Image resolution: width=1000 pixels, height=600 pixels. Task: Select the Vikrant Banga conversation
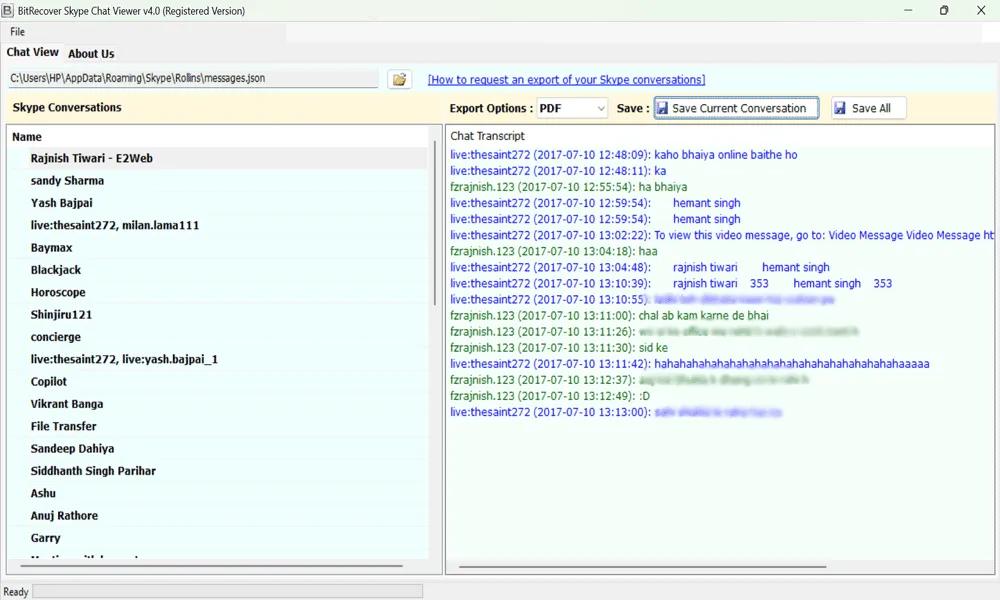[67, 404]
